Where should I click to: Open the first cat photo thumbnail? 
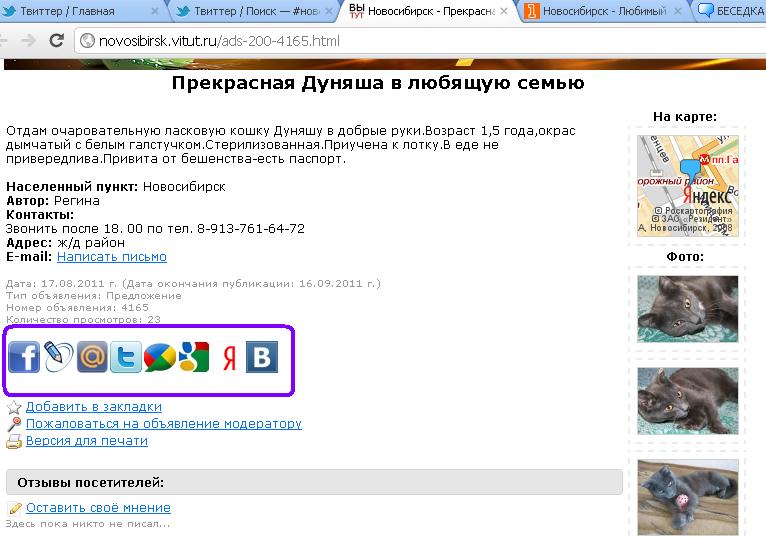click(x=687, y=309)
